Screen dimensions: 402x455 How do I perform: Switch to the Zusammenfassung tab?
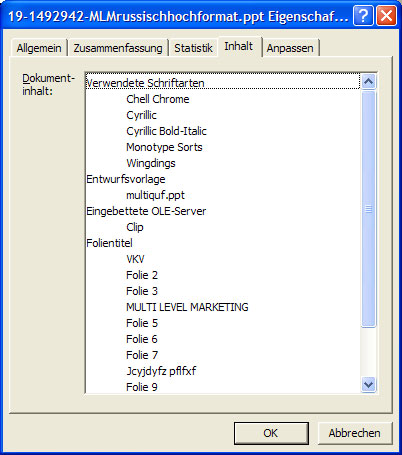(118, 48)
